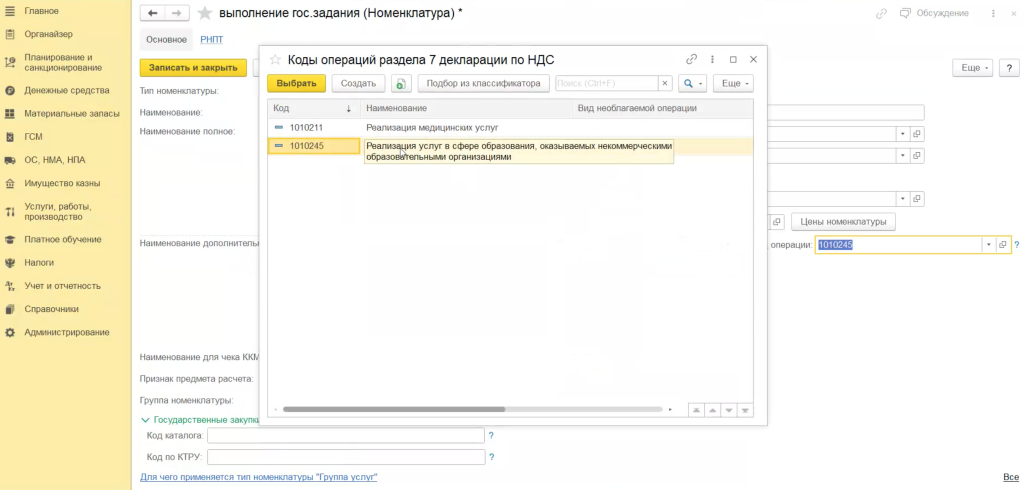Expand the Еще menu in the dialog
The height and width of the screenshot is (490, 1024).
[x=732, y=84]
